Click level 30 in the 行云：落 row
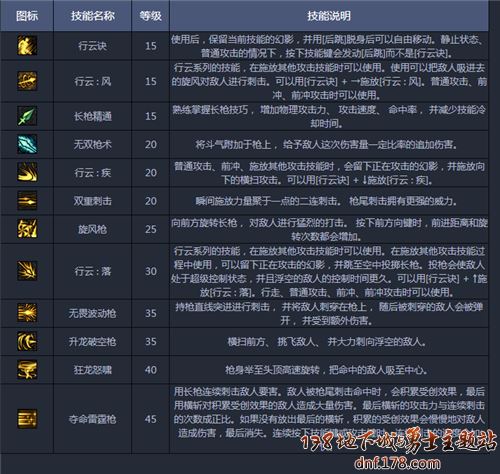This screenshot has height=474, width=500. pyautogui.click(x=151, y=272)
